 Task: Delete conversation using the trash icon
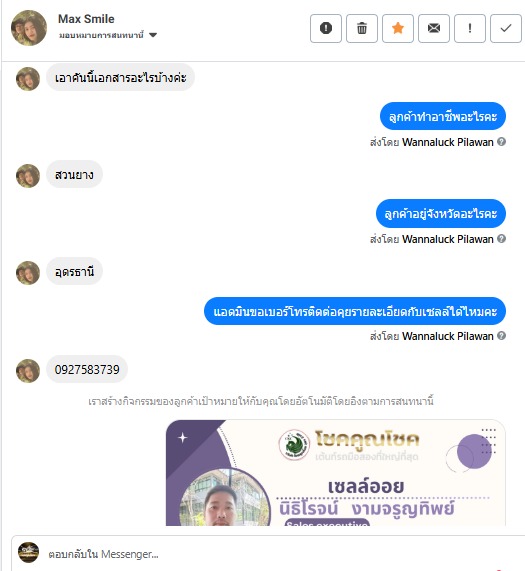tap(362, 28)
